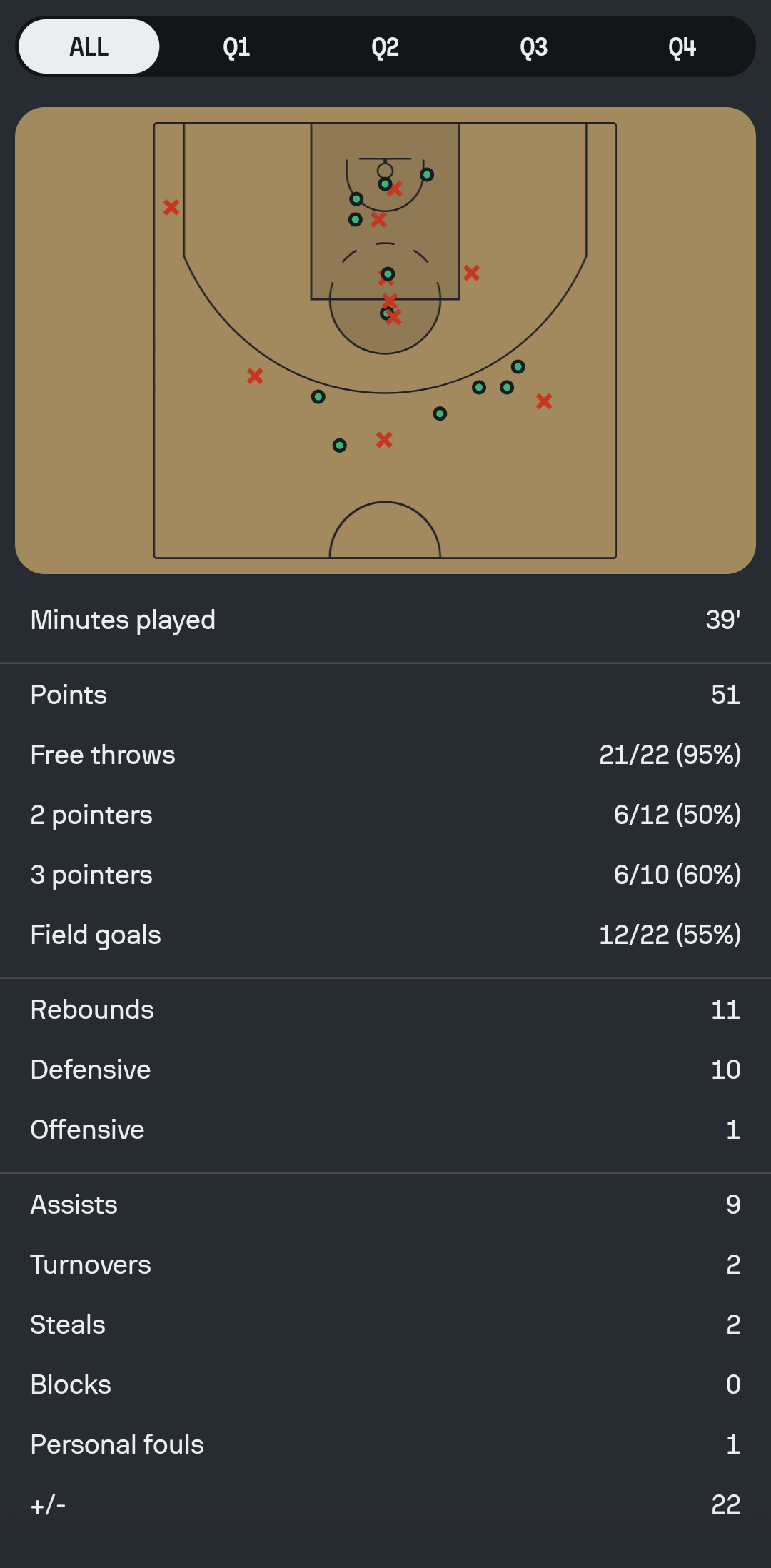Click the 3 pointers percentage value
This screenshot has width=771, height=1568.
click(677, 875)
